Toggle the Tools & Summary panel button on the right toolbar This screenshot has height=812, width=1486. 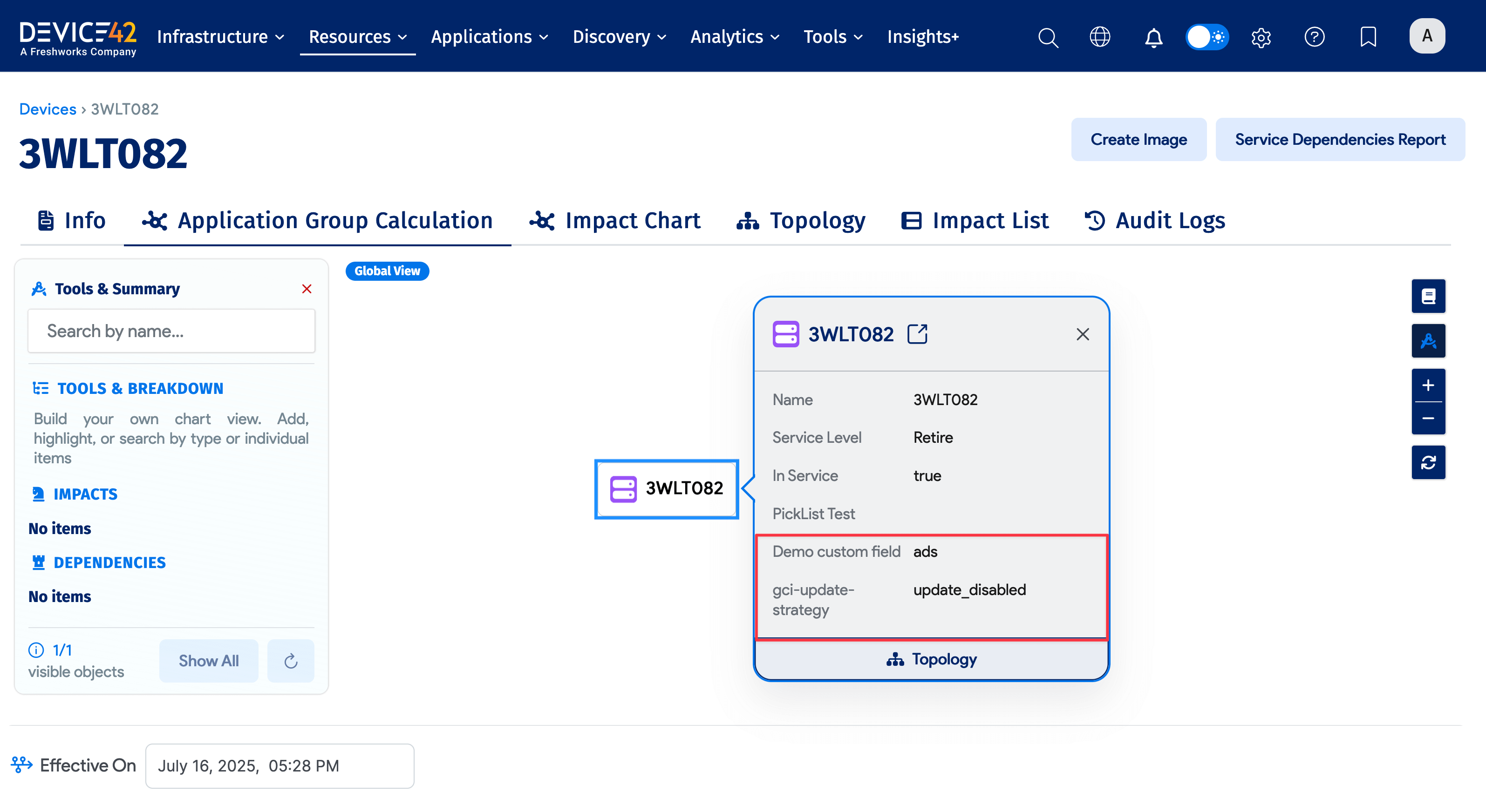click(1428, 341)
